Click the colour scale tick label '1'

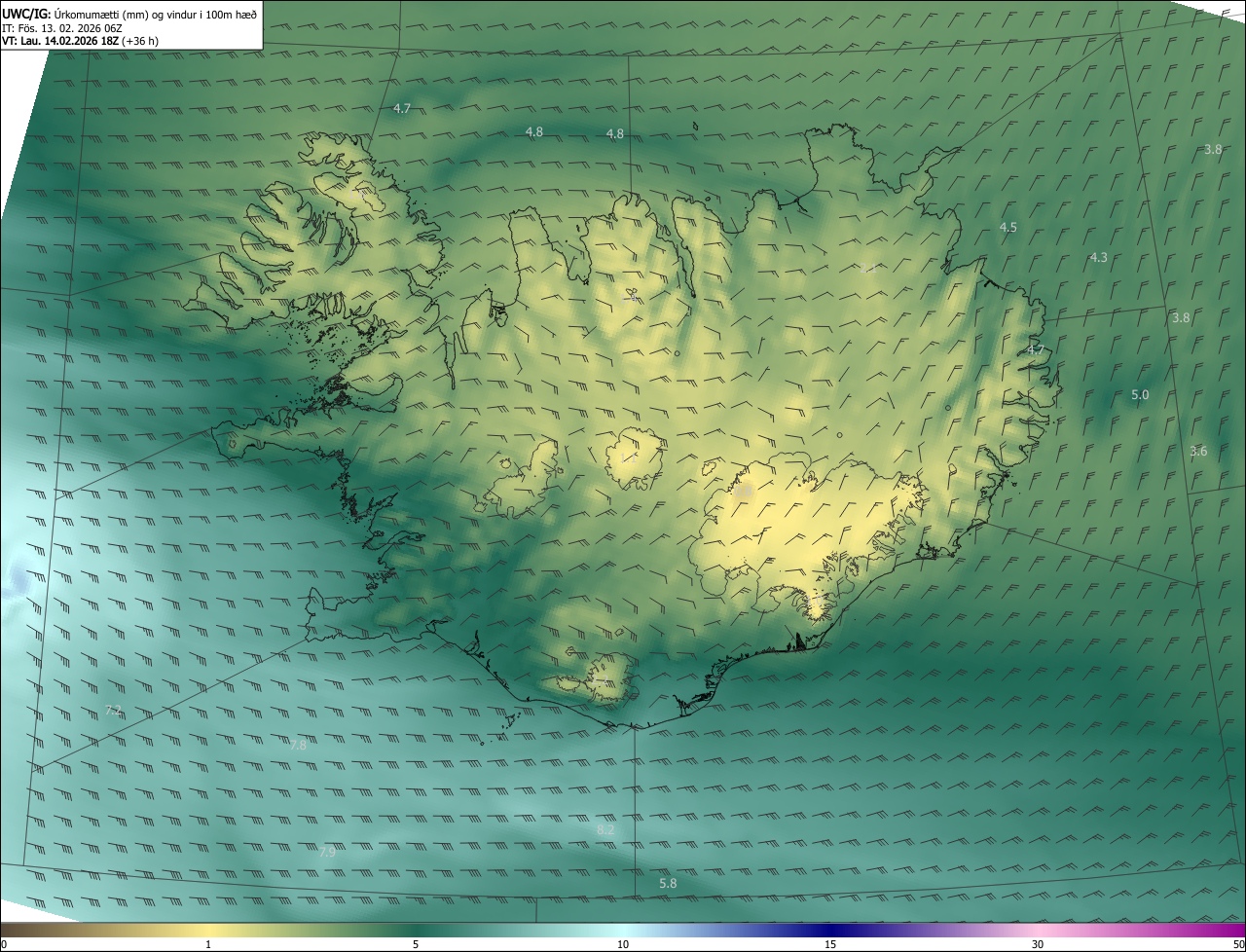coord(208,944)
